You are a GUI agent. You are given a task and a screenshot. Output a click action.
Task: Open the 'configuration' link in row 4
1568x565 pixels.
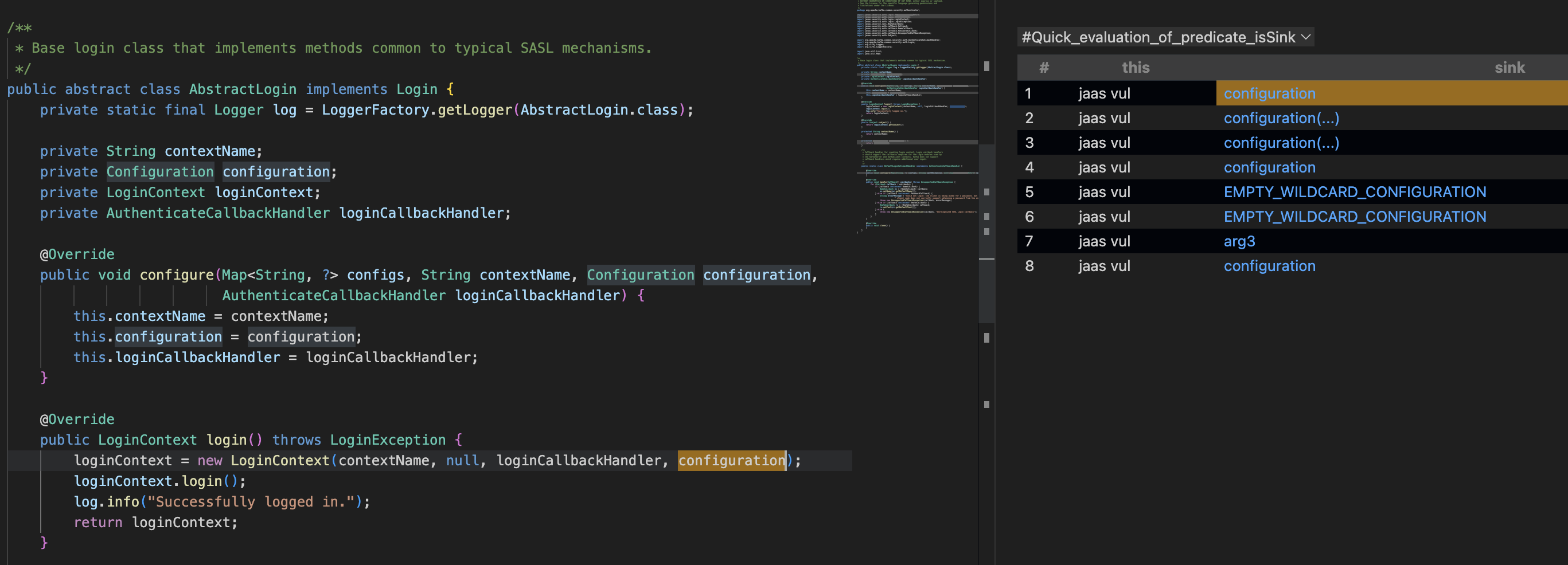pos(1269,167)
